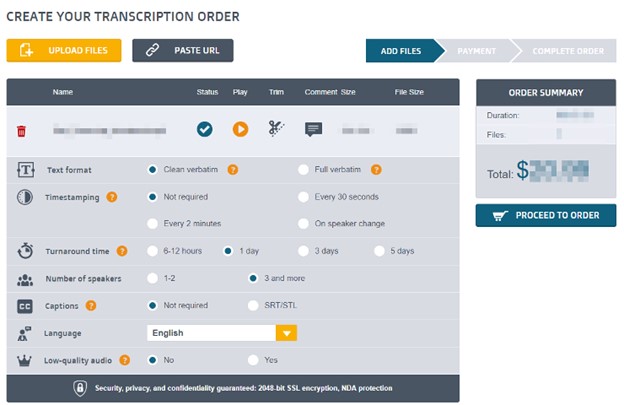This screenshot has height=405, width=624.
Task: Expand the Language dropdown arrow
Action: click(x=287, y=333)
